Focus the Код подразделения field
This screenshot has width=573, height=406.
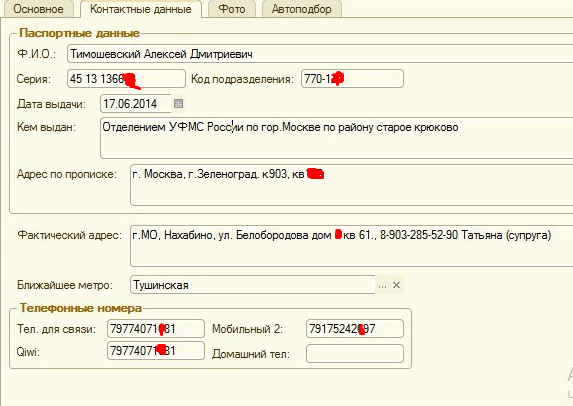tap(352, 79)
